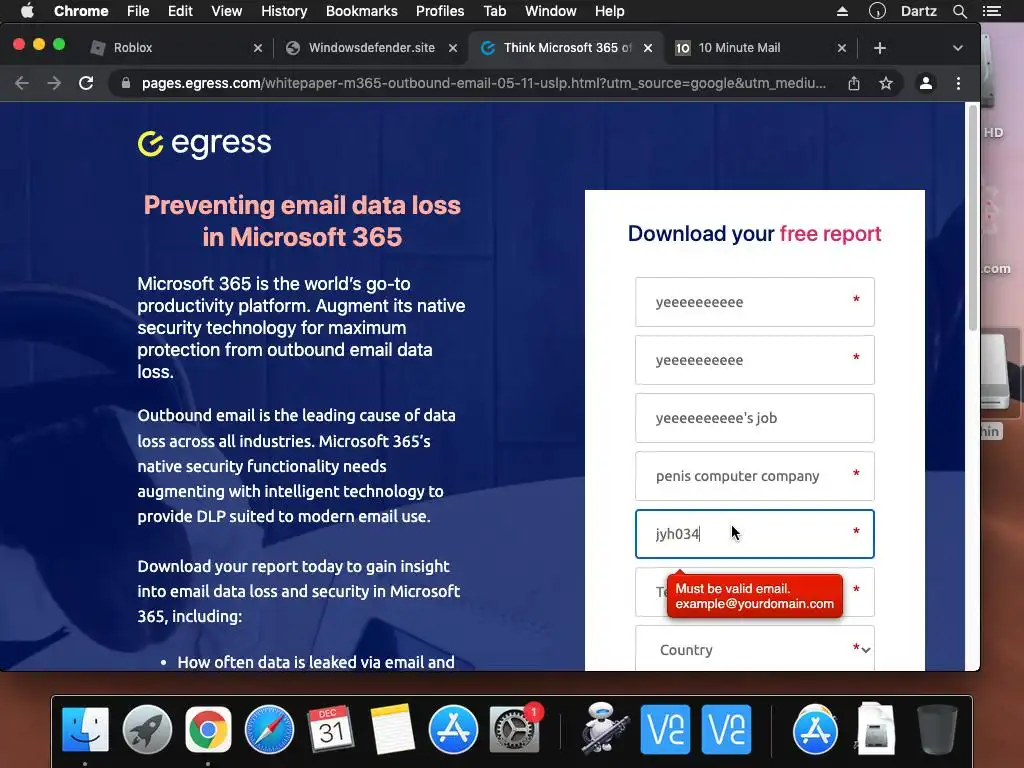Click the red validation error tooltip
The image size is (1024, 768).
(x=755, y=595)
